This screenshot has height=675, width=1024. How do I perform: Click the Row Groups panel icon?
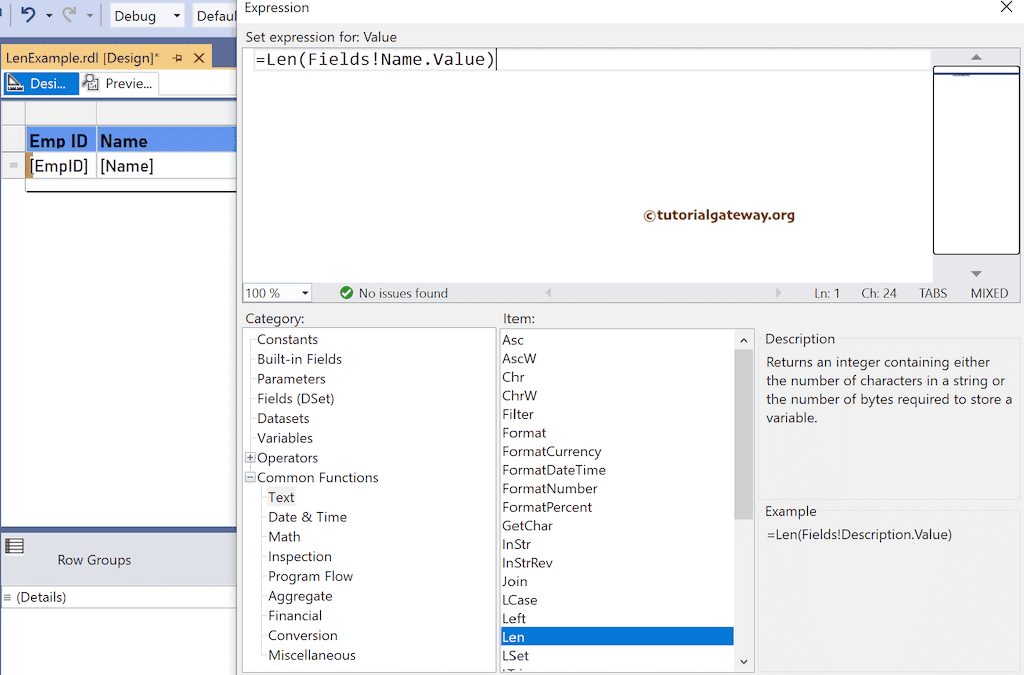click(x=14, y=544)
